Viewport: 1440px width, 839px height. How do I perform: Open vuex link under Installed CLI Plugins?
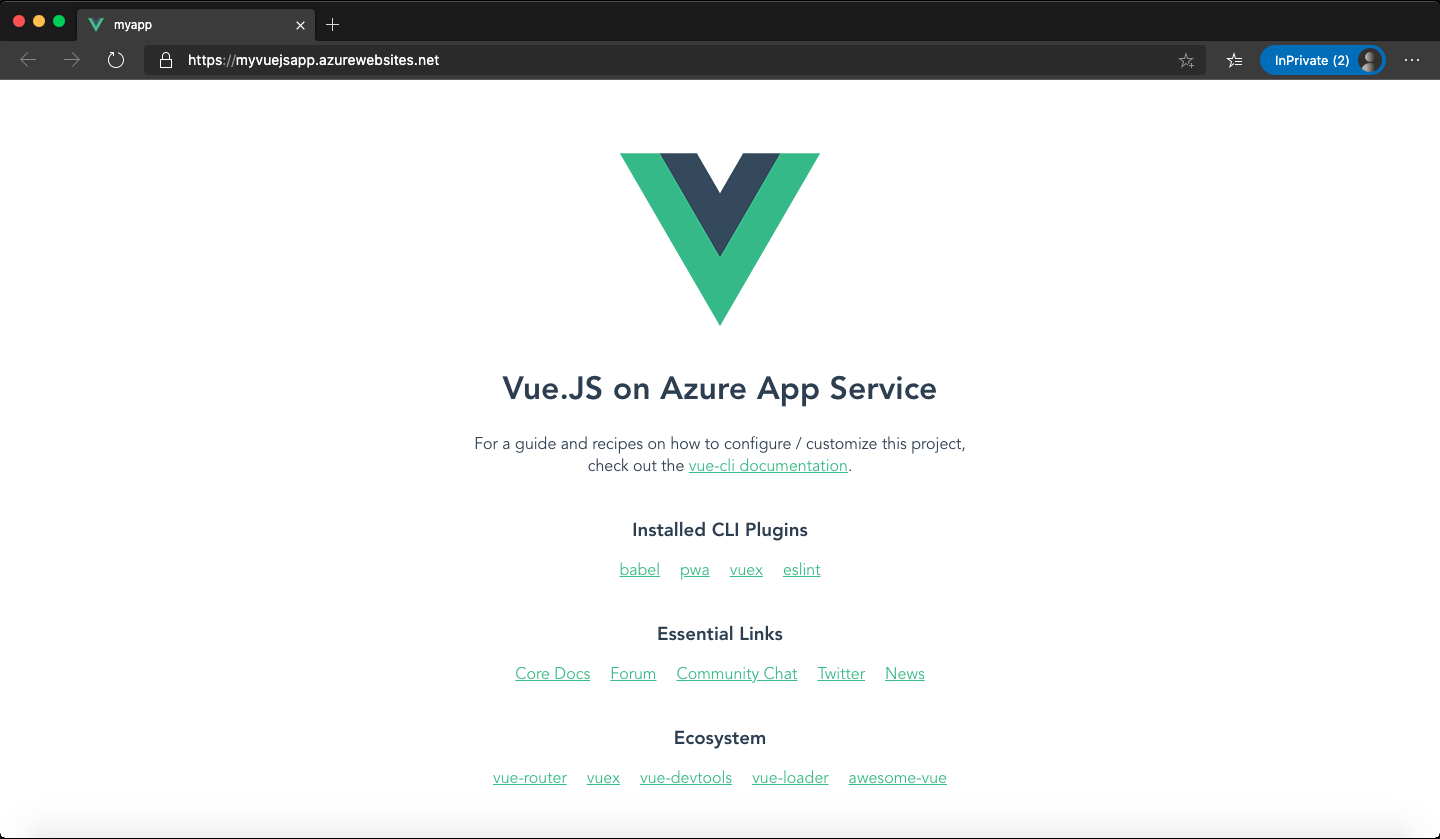746,570
